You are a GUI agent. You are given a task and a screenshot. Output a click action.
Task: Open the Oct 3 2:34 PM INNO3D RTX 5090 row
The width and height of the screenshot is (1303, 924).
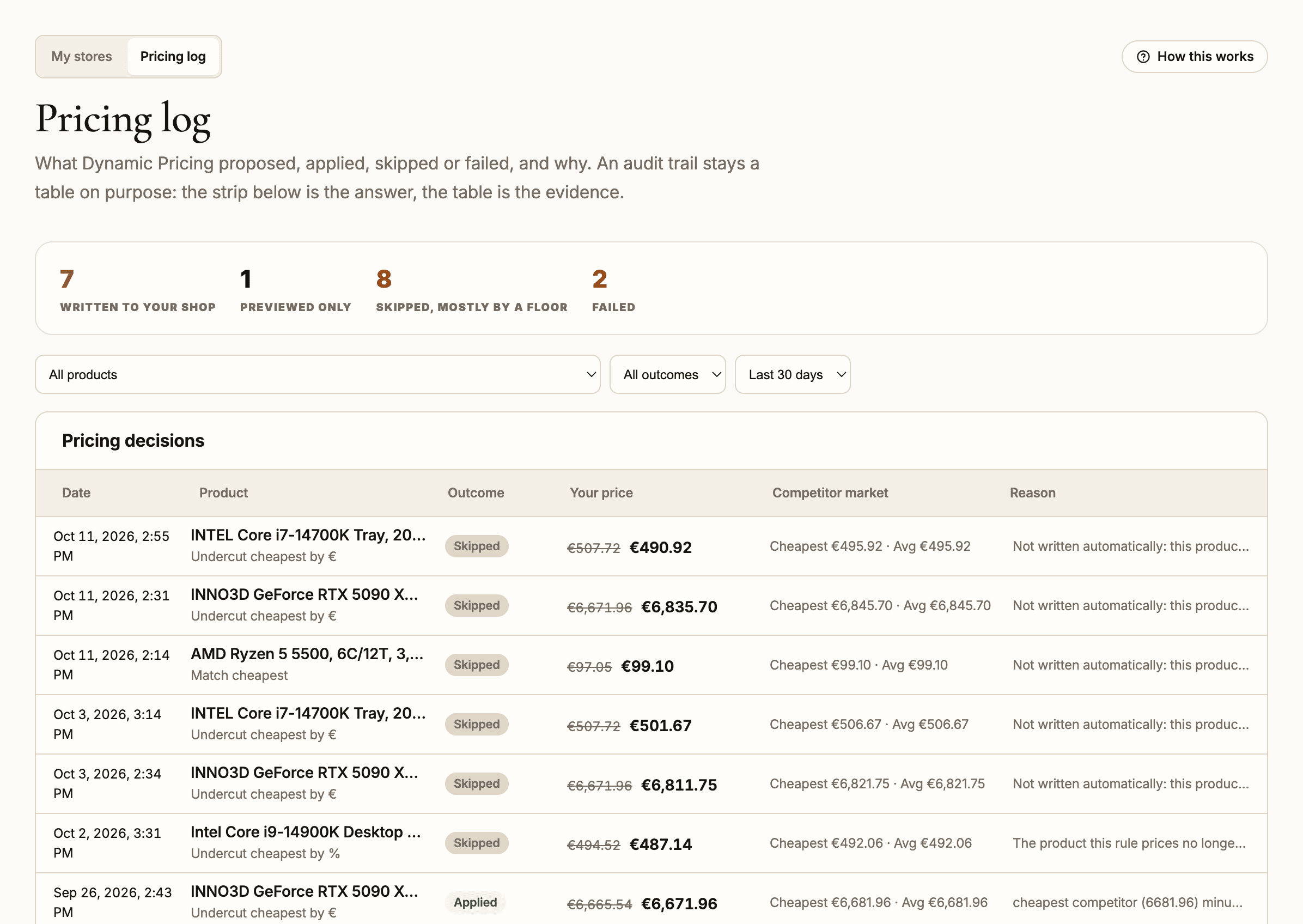tap(651, 783)
